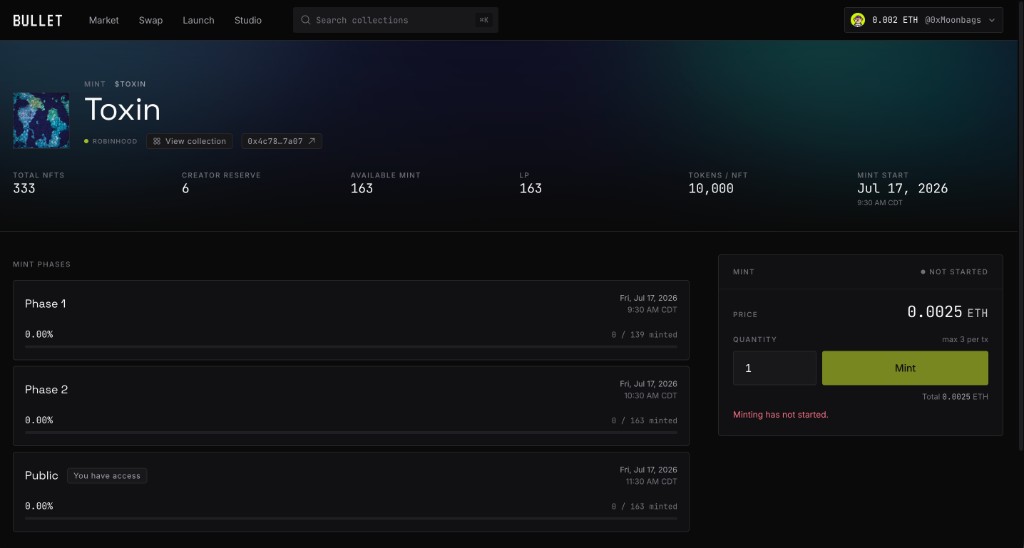
Task: Click the quantity input field
Action: tap(775, 368)
